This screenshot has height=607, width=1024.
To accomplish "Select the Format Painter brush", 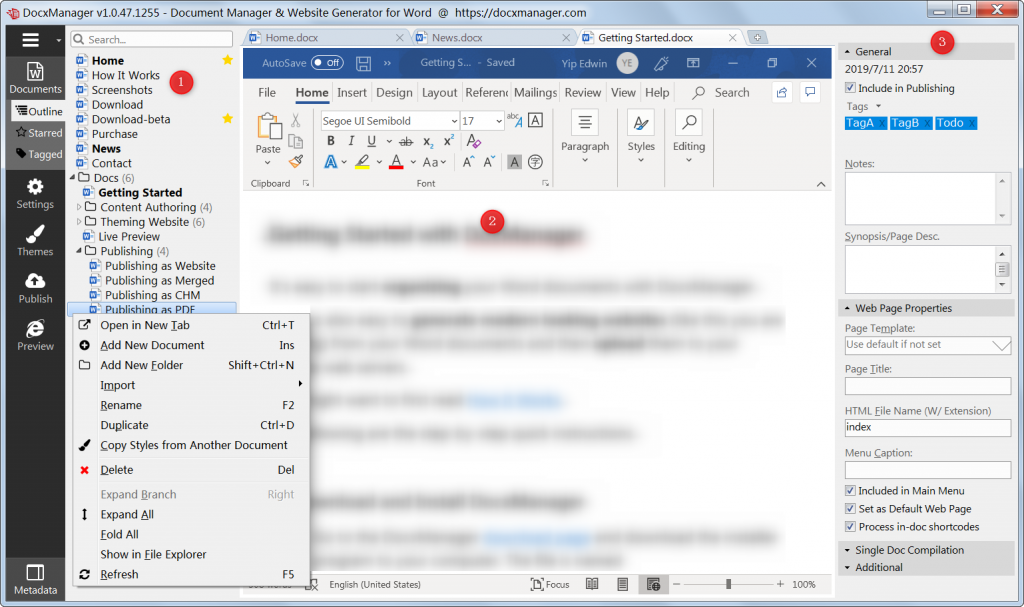I will pyautogui.click(x=296, y=161).
